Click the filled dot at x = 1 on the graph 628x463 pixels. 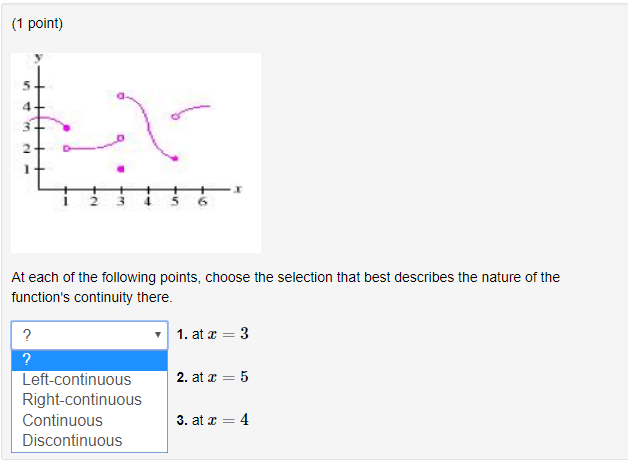pyautogui.click(x=67, y=127)
